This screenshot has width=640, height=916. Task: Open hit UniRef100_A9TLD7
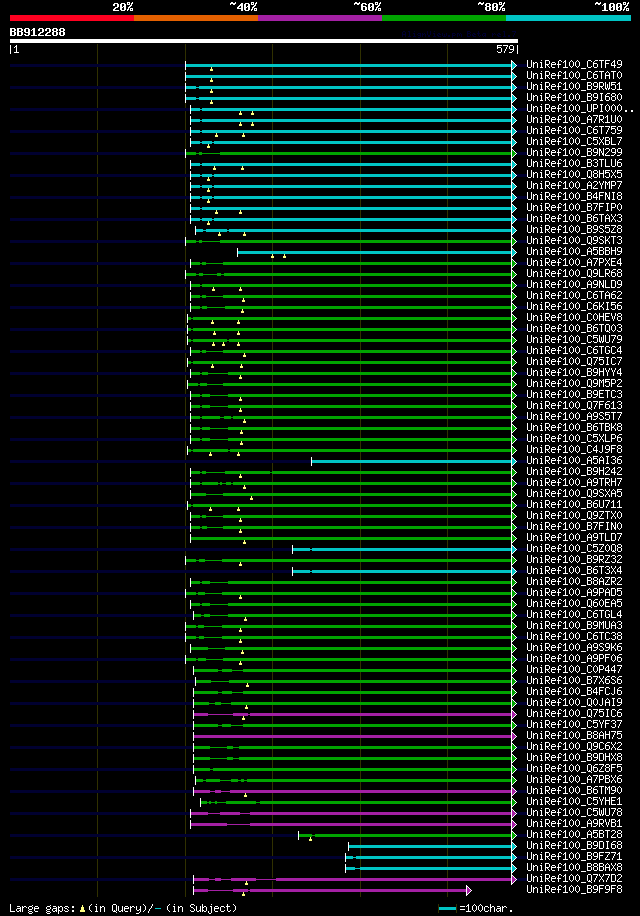pyautogui.click(x=574, y=537)
